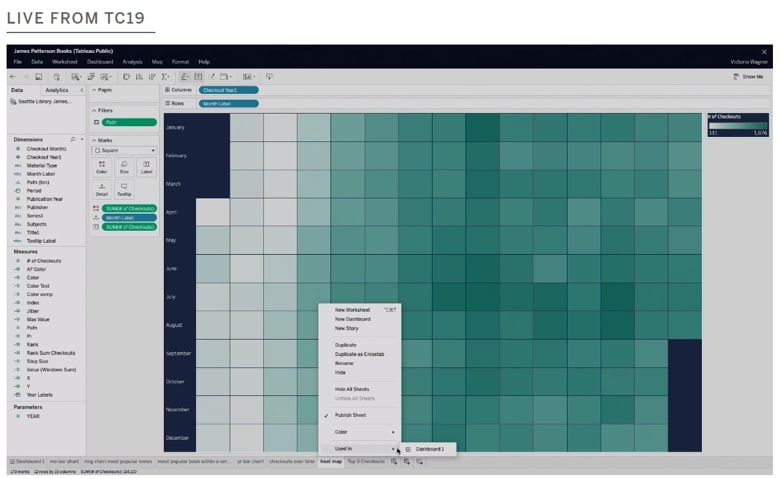
Task: Open the checkouts over time sheet tab
Action: [x=292, y=462]
